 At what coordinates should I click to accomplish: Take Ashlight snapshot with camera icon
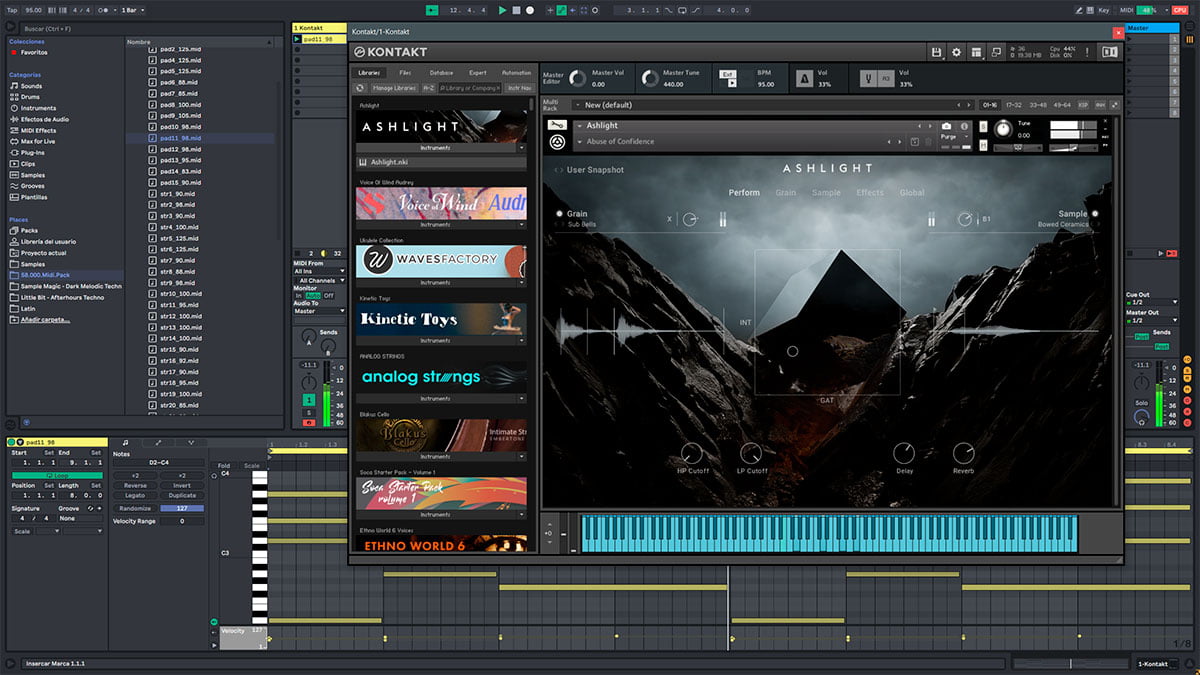(947, 126)
